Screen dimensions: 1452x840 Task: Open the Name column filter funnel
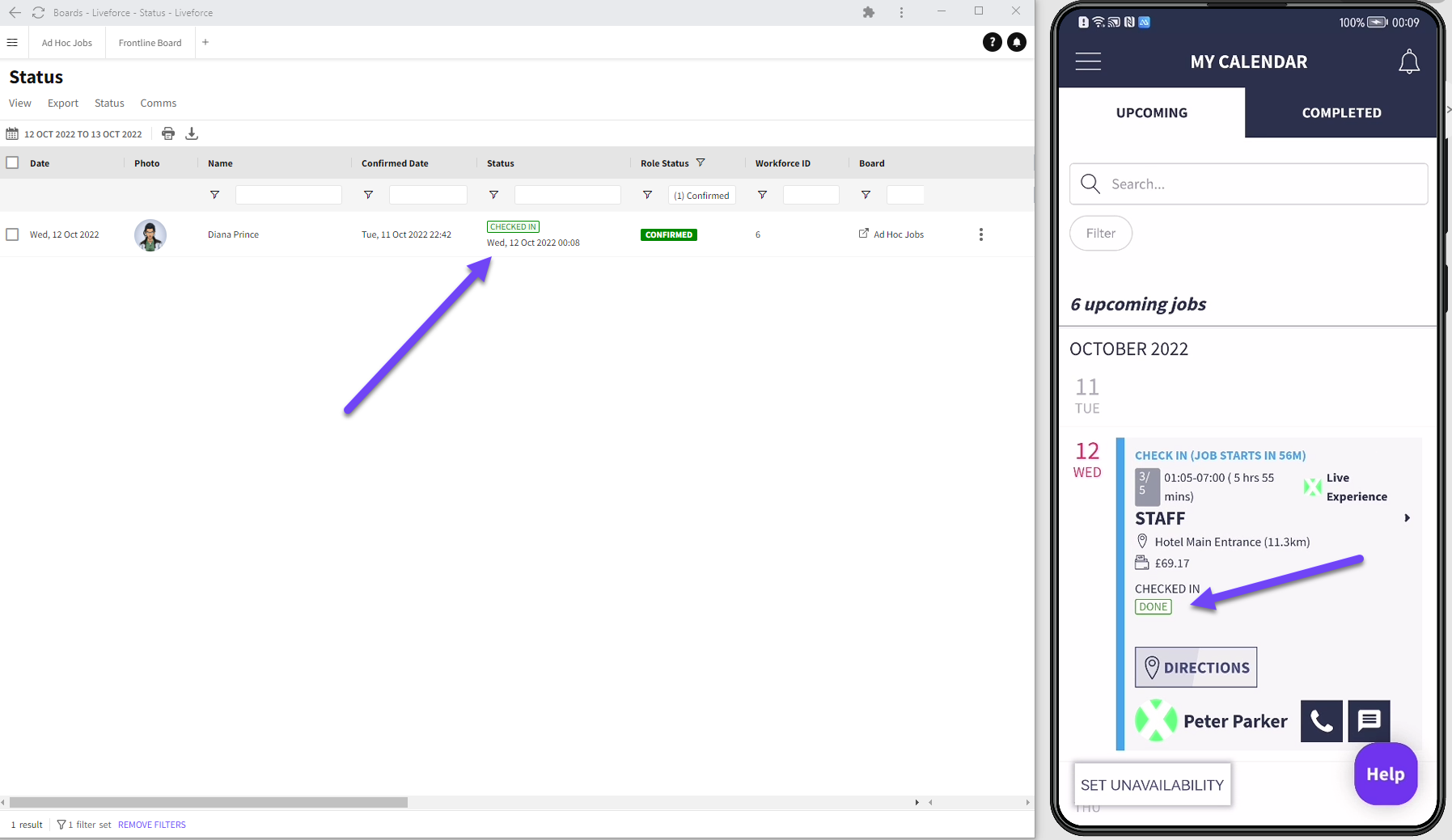[214, 195]
